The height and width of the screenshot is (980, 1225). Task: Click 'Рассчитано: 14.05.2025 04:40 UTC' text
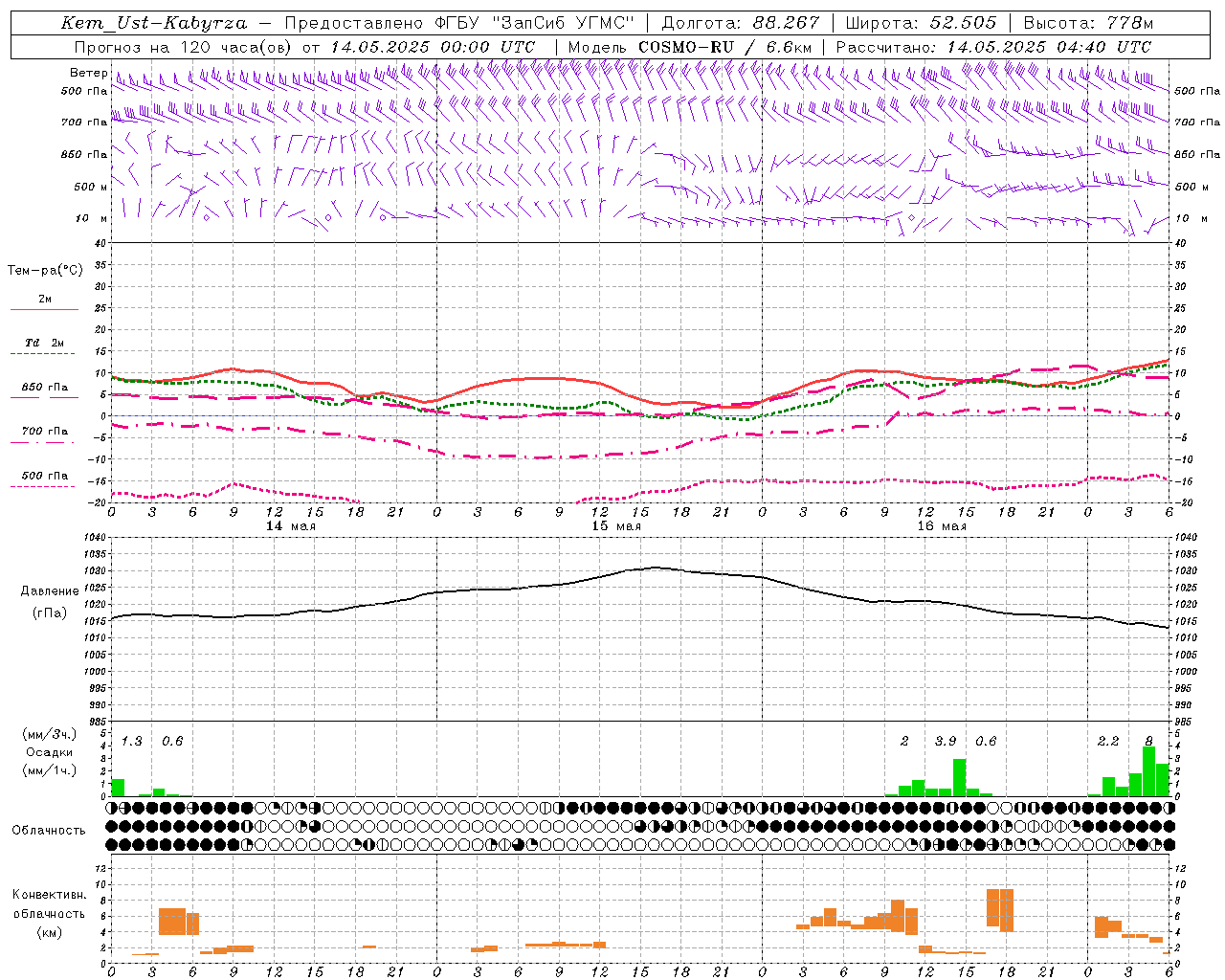coord(993,47)
